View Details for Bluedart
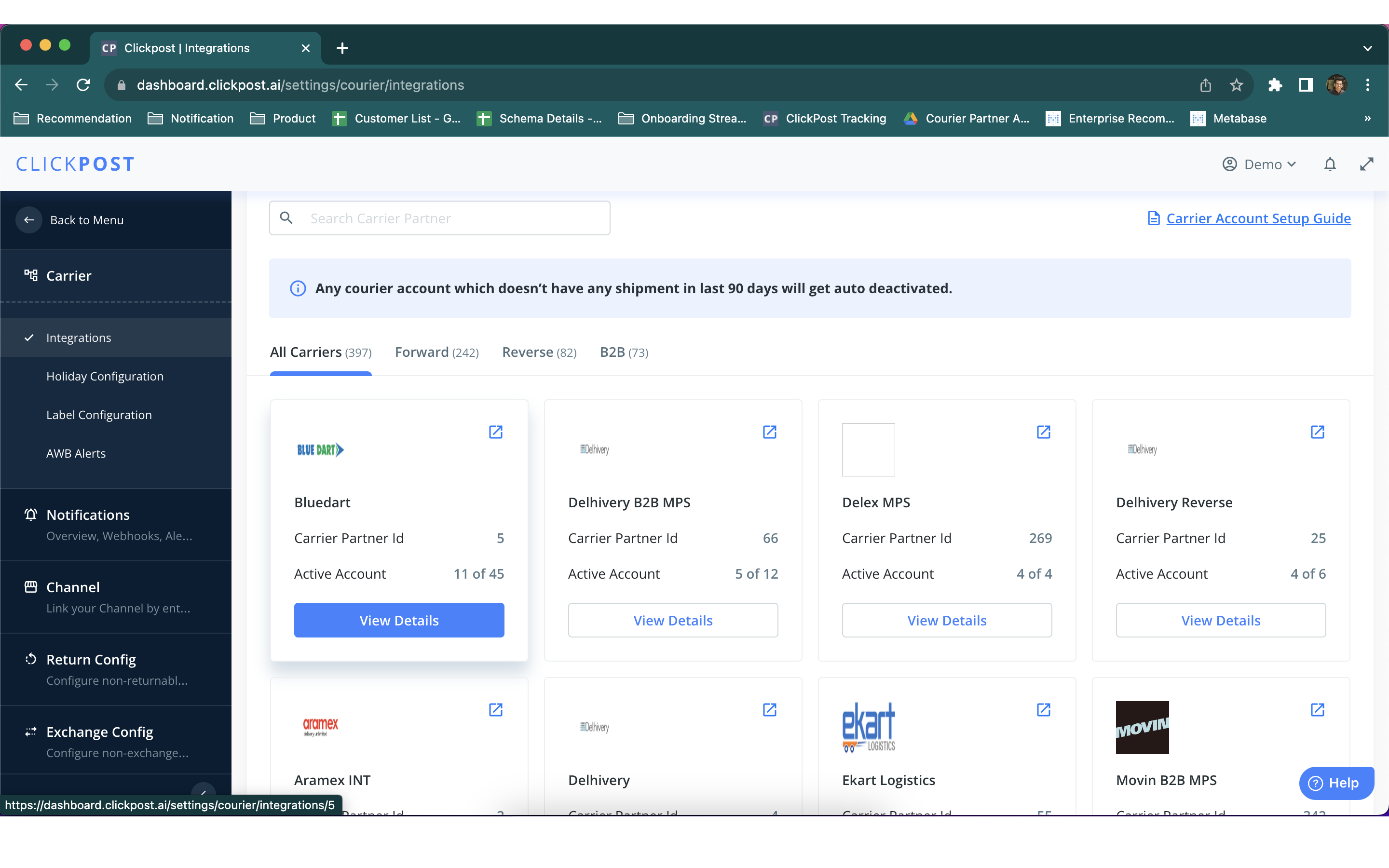This screenshot has width=1389, height=868. 399,620
